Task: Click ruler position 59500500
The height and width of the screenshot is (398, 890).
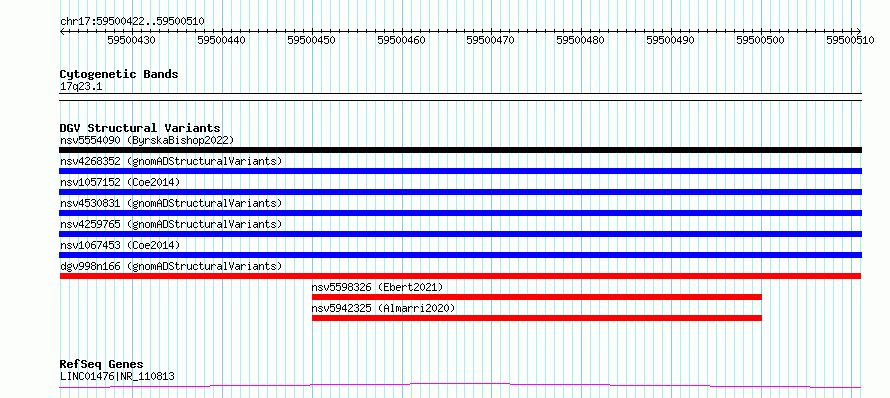Action: (x=760, y=40)
